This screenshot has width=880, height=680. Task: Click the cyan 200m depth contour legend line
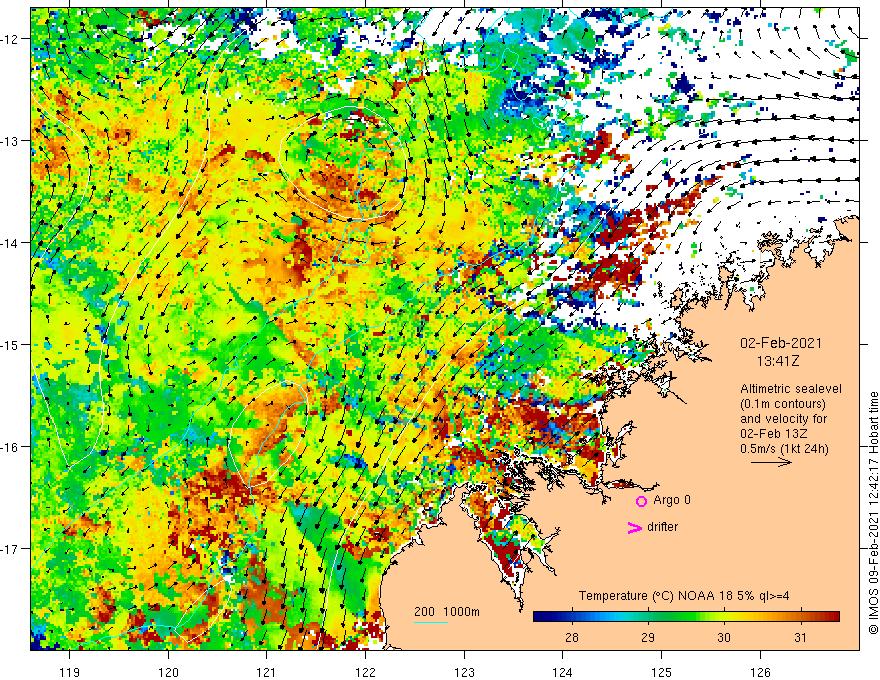click(x=431, y=622)
